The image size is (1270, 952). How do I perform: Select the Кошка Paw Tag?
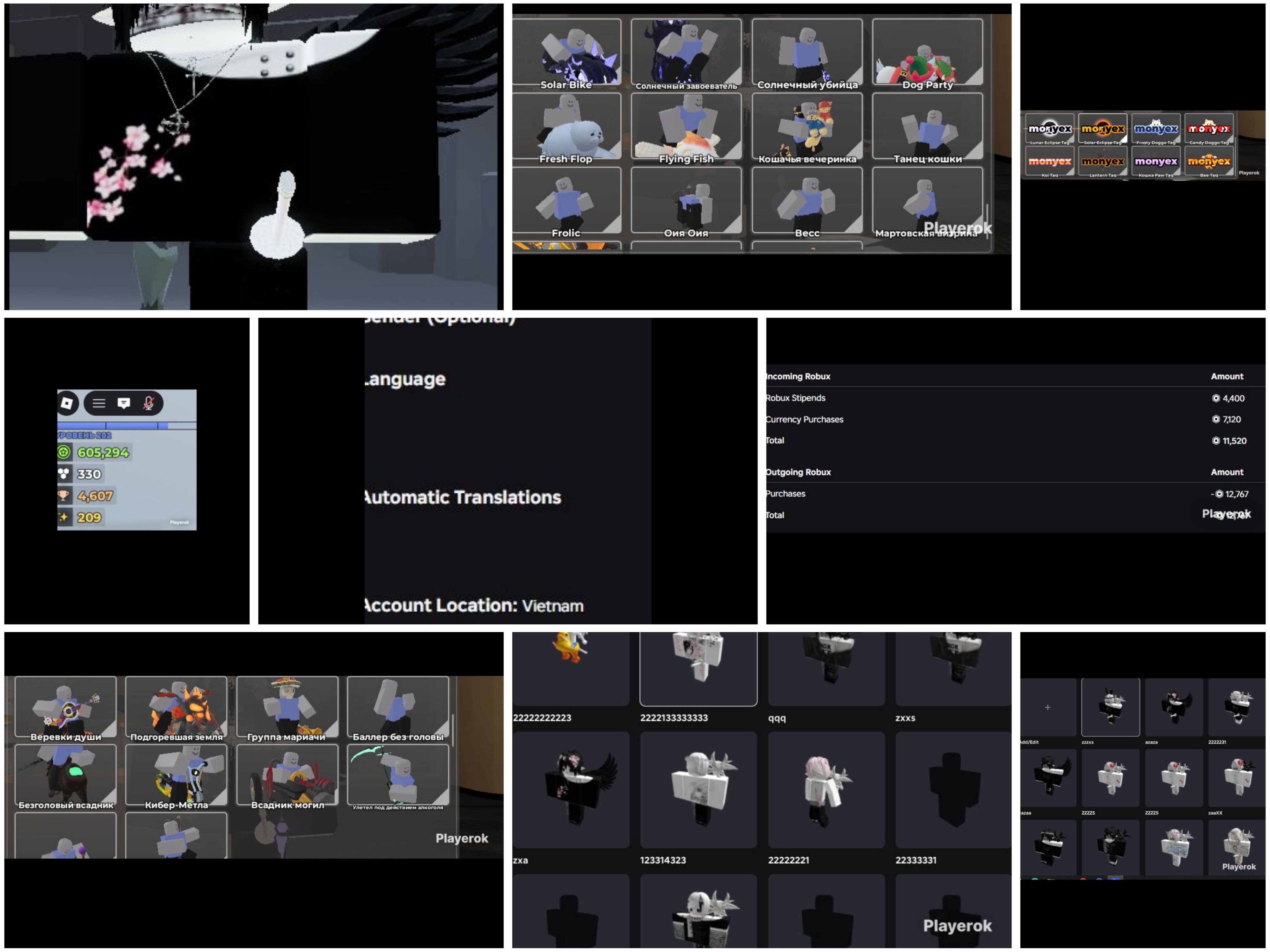(x=1156, y=162)
